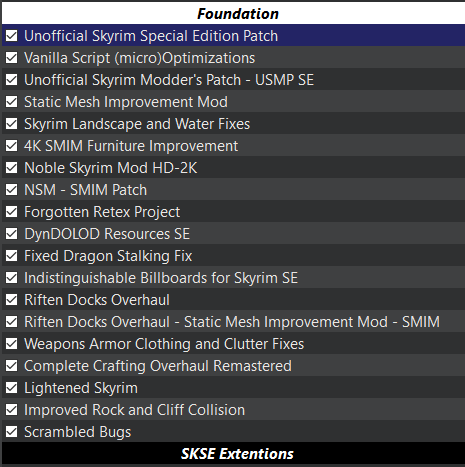
Task: Disable Noble Skyrim Mod HD-2K checkbox
Action: [12, 167]
